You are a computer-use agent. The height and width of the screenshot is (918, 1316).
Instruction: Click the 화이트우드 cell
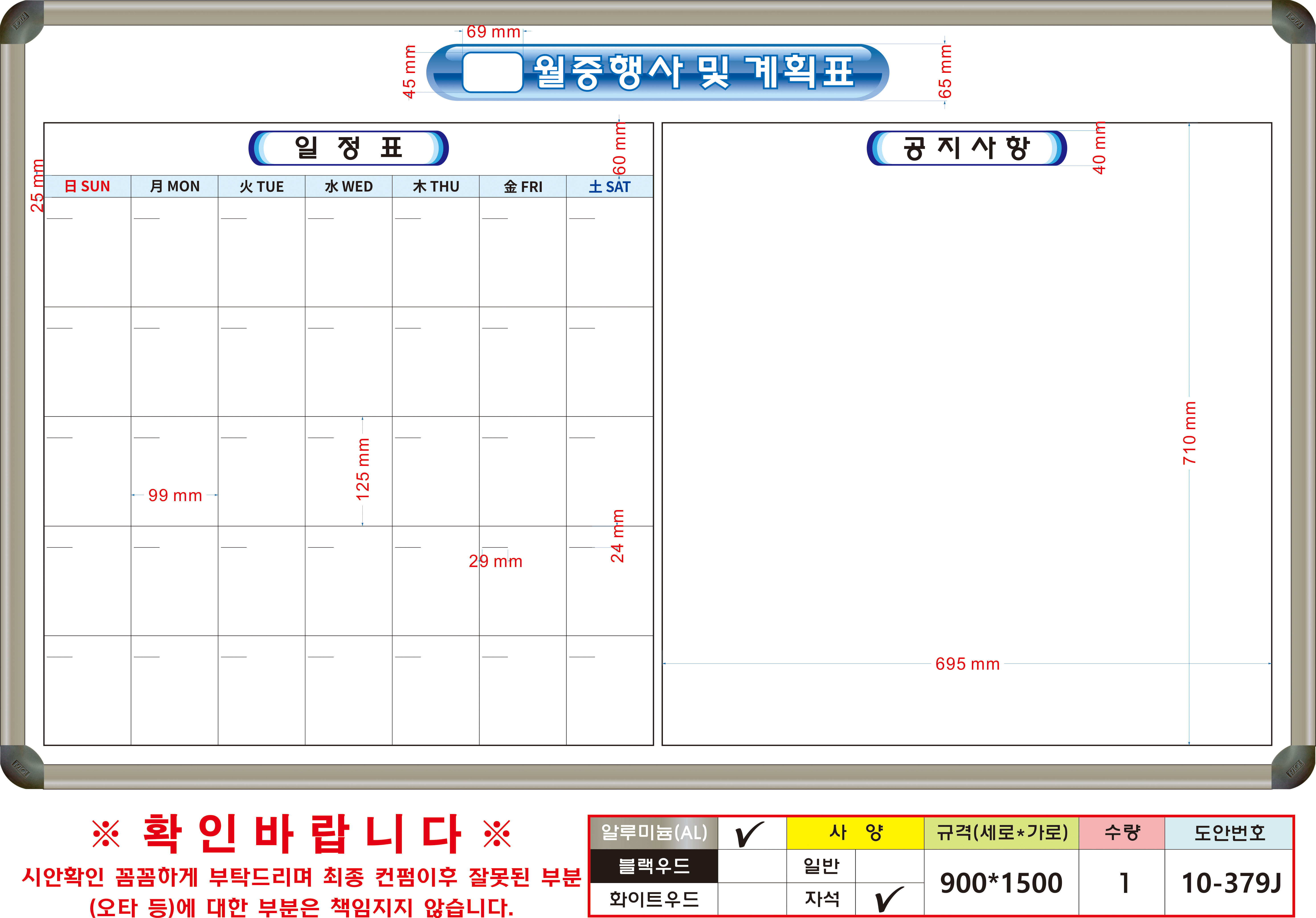pos(654,899)
